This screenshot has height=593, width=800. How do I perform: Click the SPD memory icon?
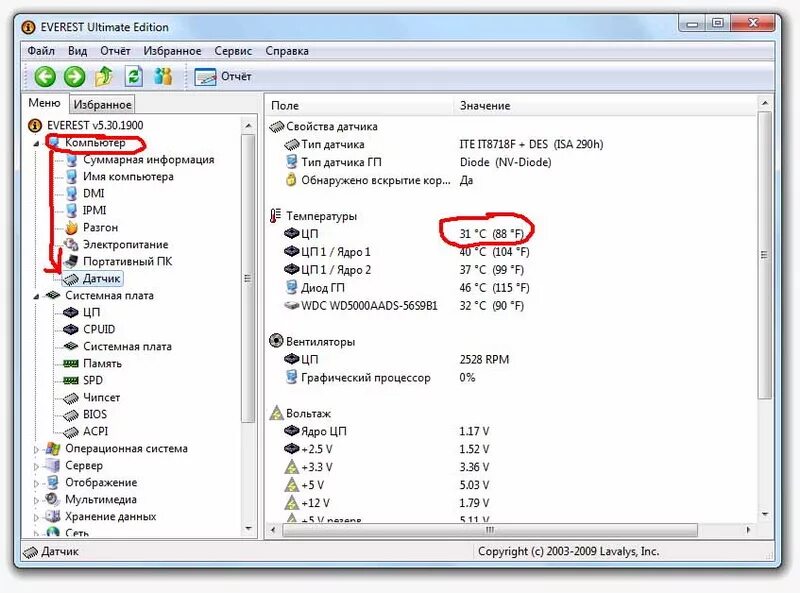pos(70,380)
